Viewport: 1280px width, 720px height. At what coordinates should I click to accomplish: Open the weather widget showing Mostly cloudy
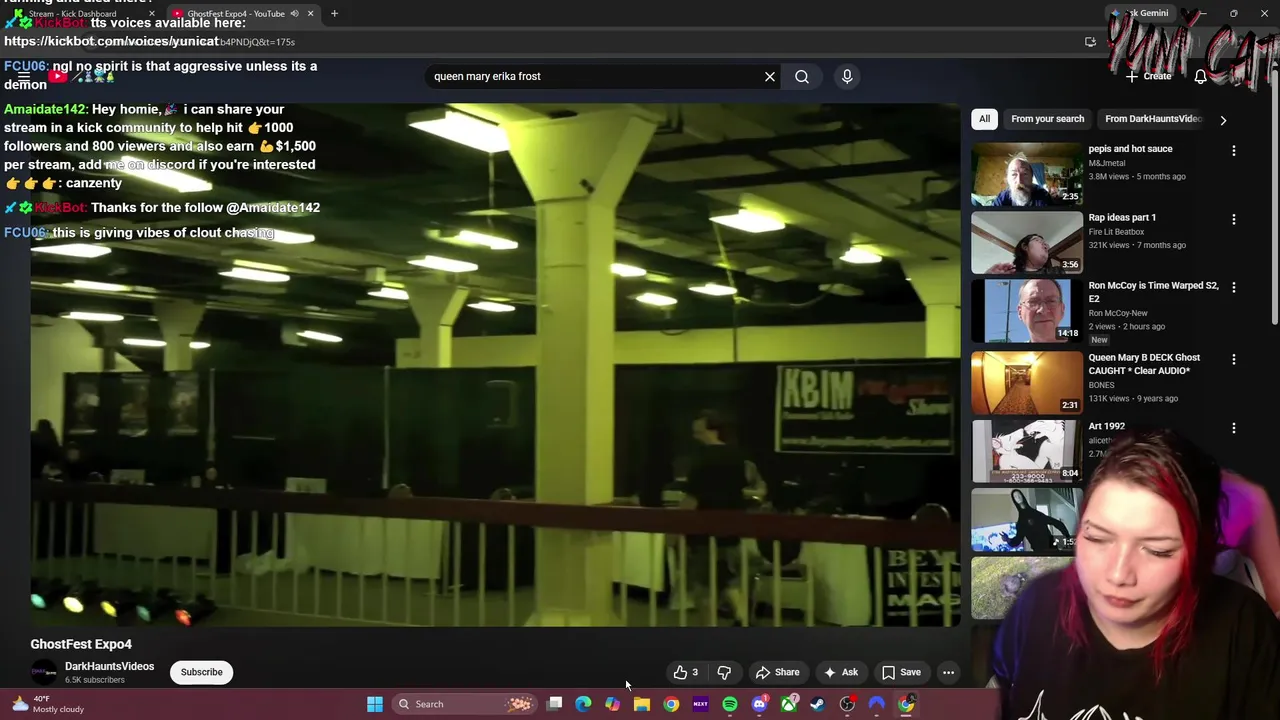pyautogui.click(x=47, y=704)
